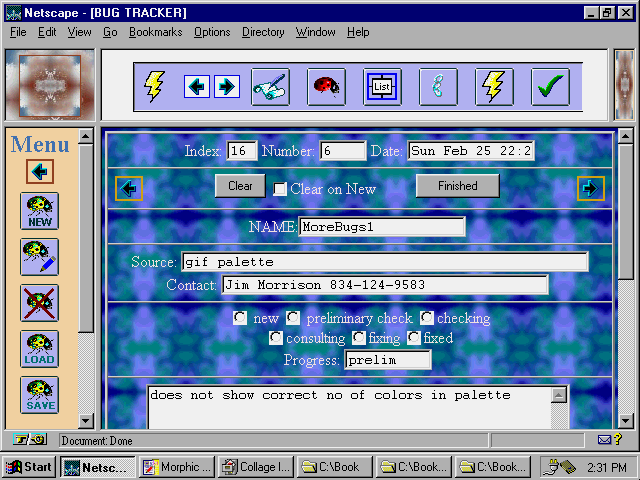The height and width of the screenshot is (480, 640).
Task: Click the Source field with gif palette
Action: pyautogui.click(x=385, y=262)
